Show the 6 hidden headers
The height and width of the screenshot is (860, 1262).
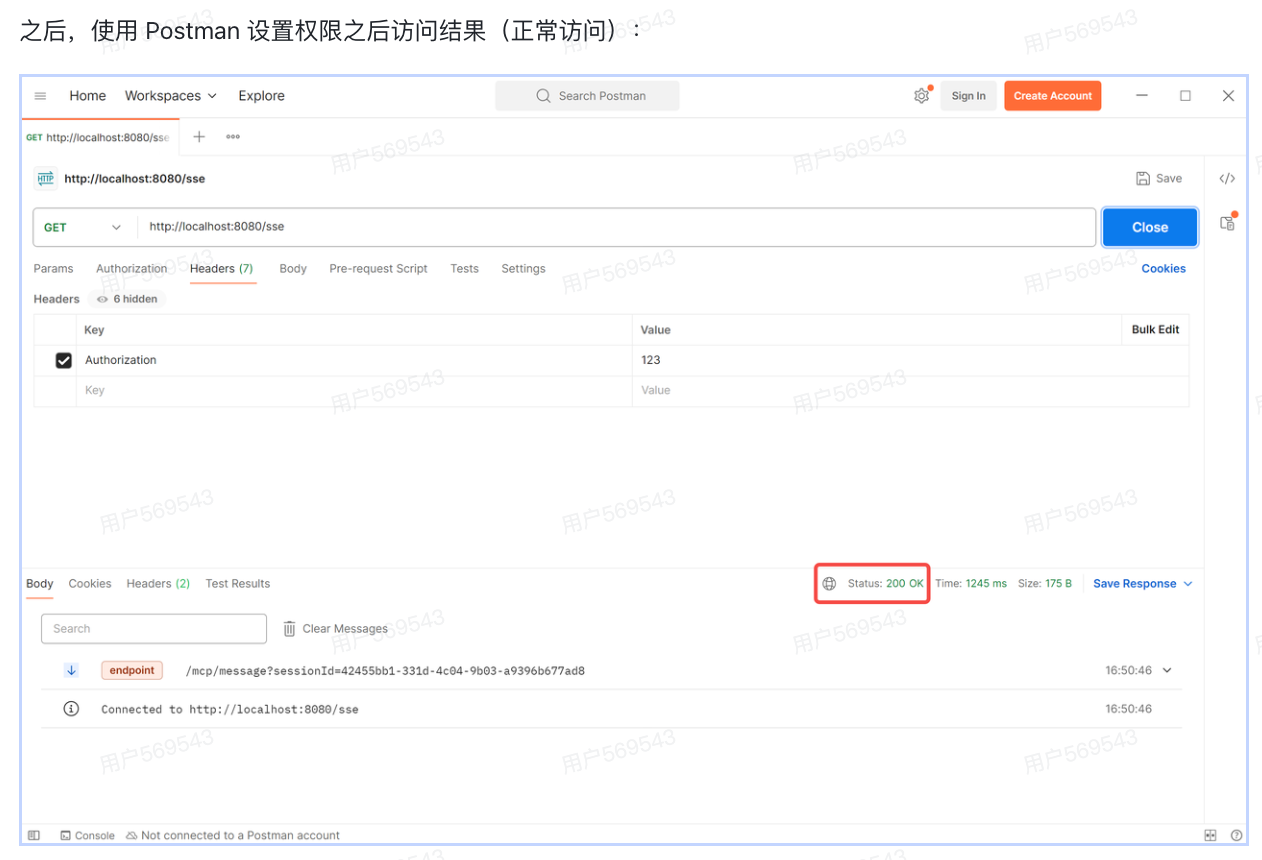(x=127, y=299)
